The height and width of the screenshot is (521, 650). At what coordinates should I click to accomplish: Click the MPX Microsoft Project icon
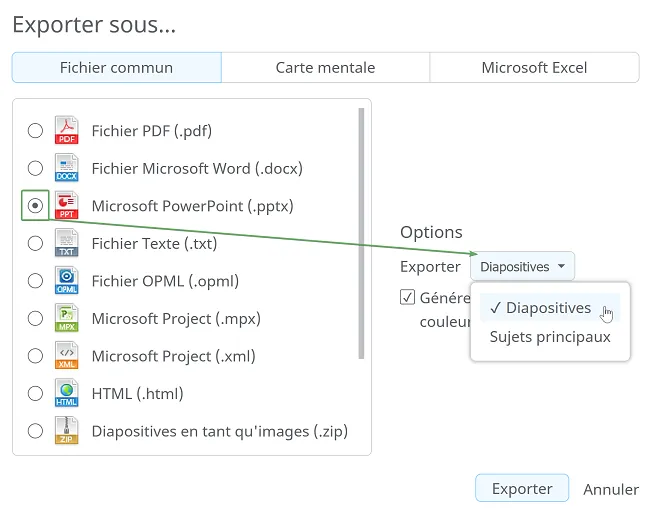[66, 318]
